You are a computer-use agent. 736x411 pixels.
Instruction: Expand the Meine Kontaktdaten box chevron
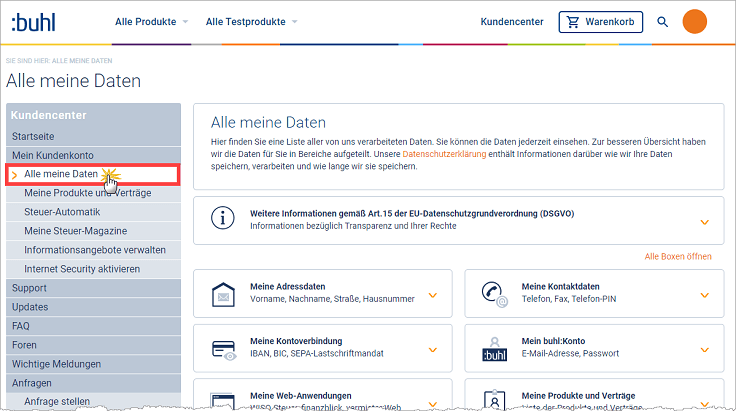pos(705,295)
